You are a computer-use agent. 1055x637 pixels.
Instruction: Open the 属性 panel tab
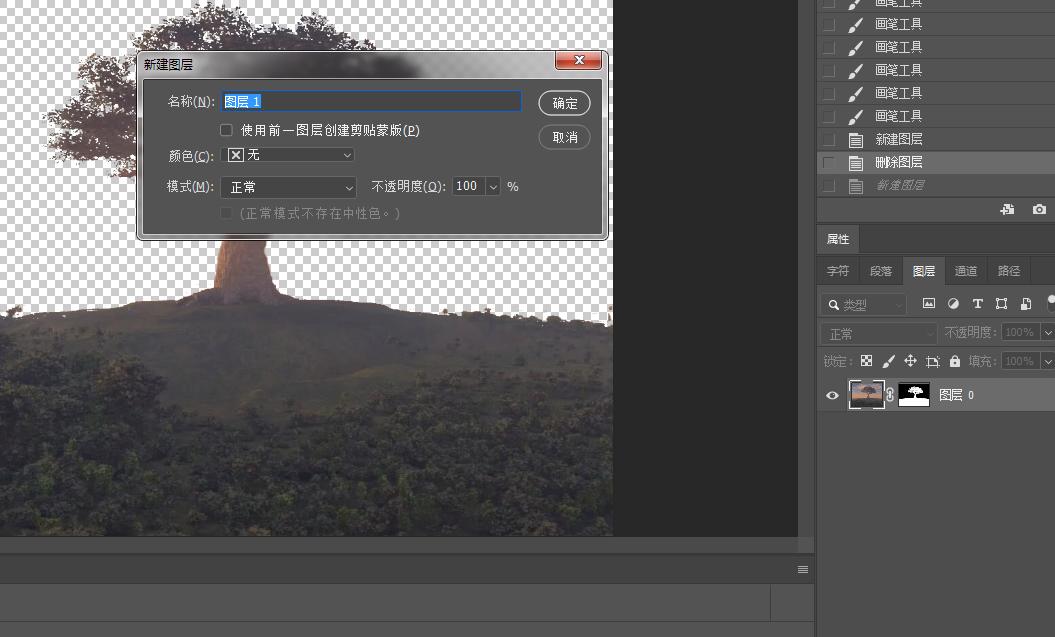click(x=838, y=239)
